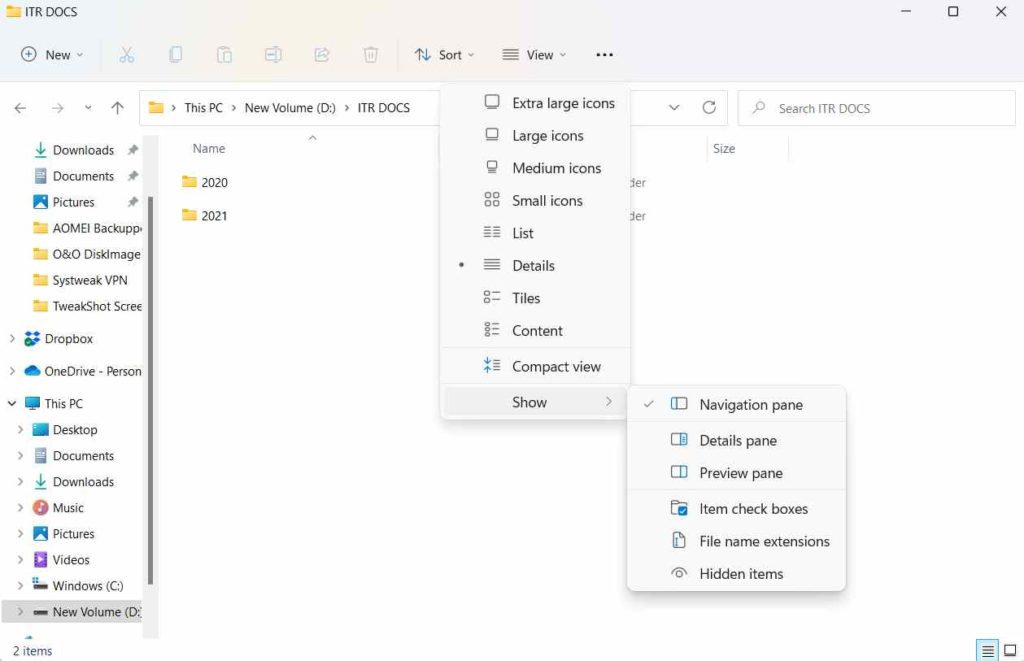The width and height of the screenshot is (1024, 661).
Task: Show Hidden items
Action: pos(737,574)
